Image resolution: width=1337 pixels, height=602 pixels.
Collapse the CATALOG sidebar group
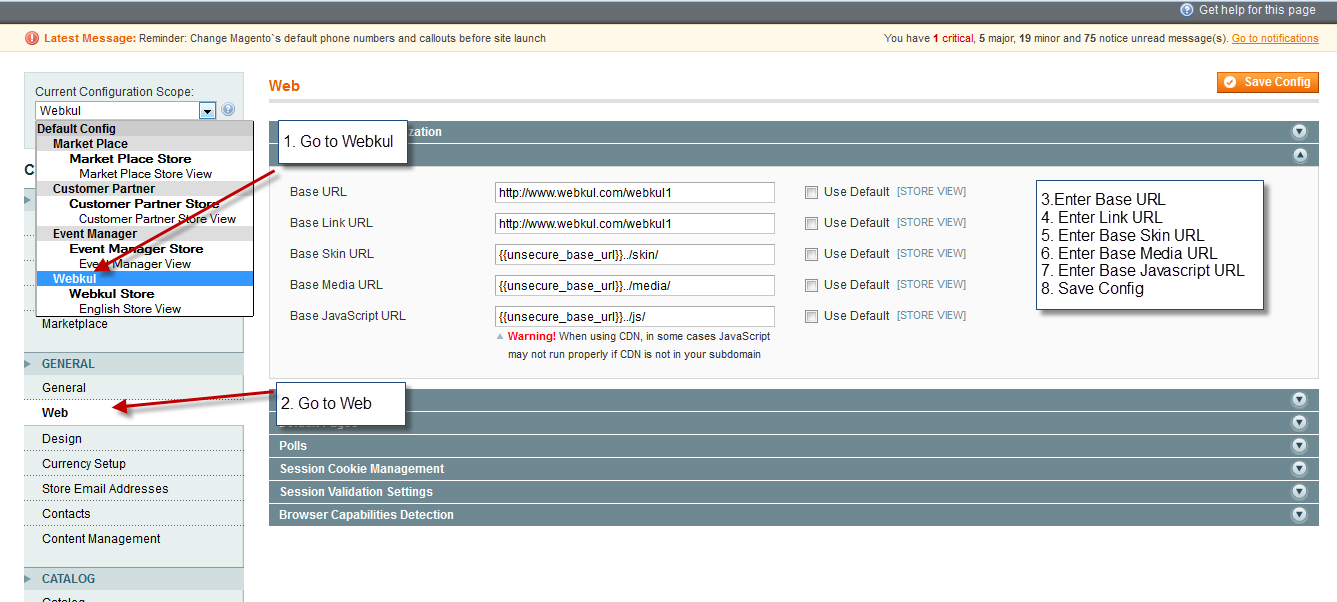(x=134, y=579)
